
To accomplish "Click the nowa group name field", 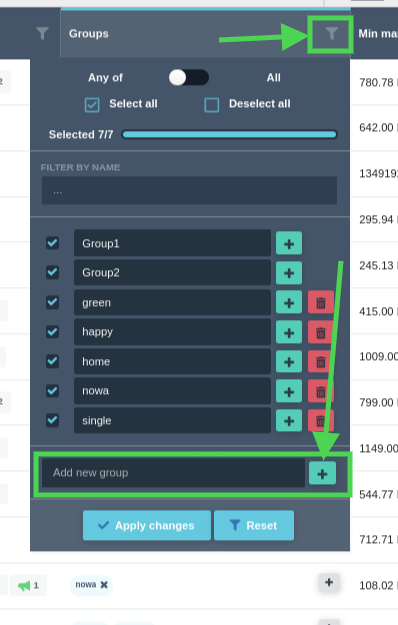I will coord(172,391).
